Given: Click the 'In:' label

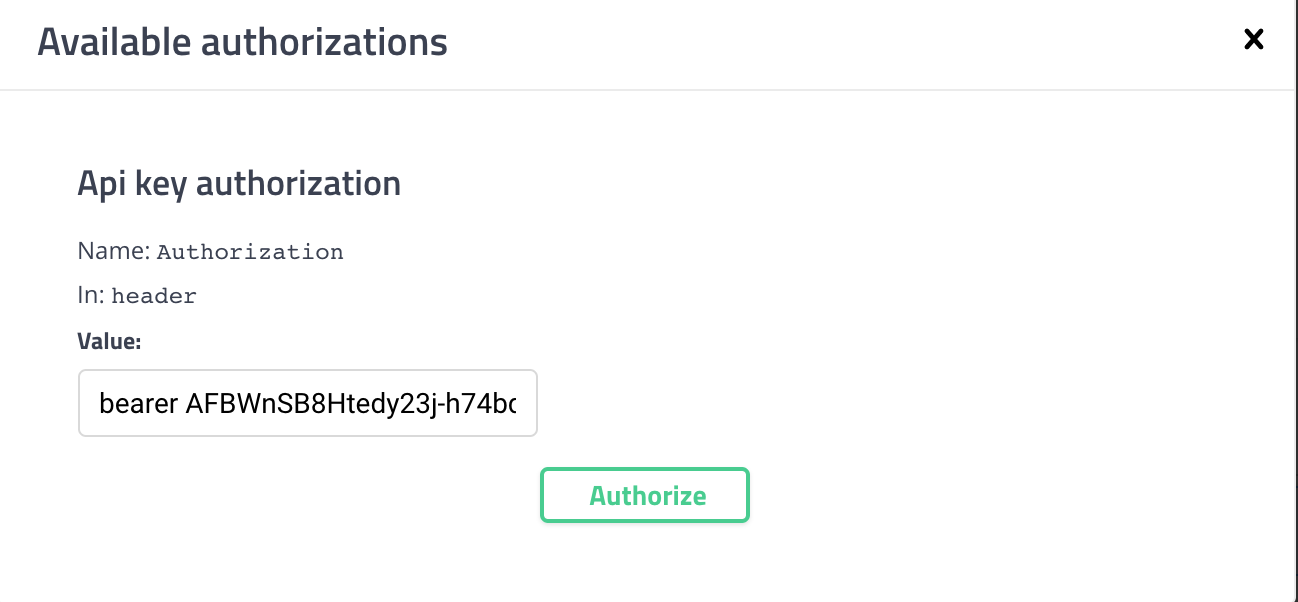Looking at the screenshot, I should tap(91, 295).
